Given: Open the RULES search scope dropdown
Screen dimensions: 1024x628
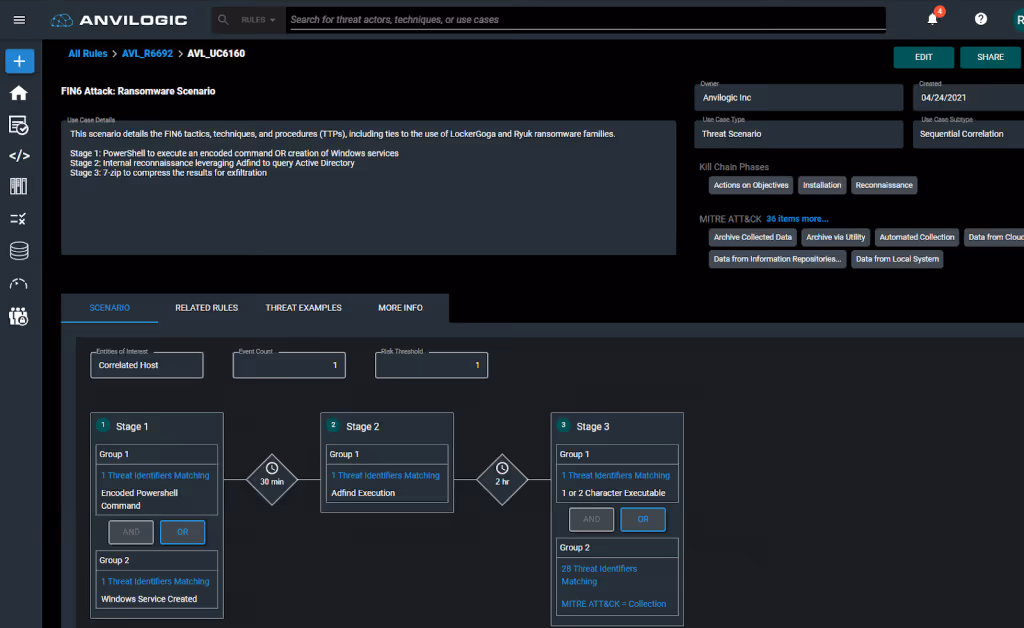Looking at the screenshot, I should 258,20.
